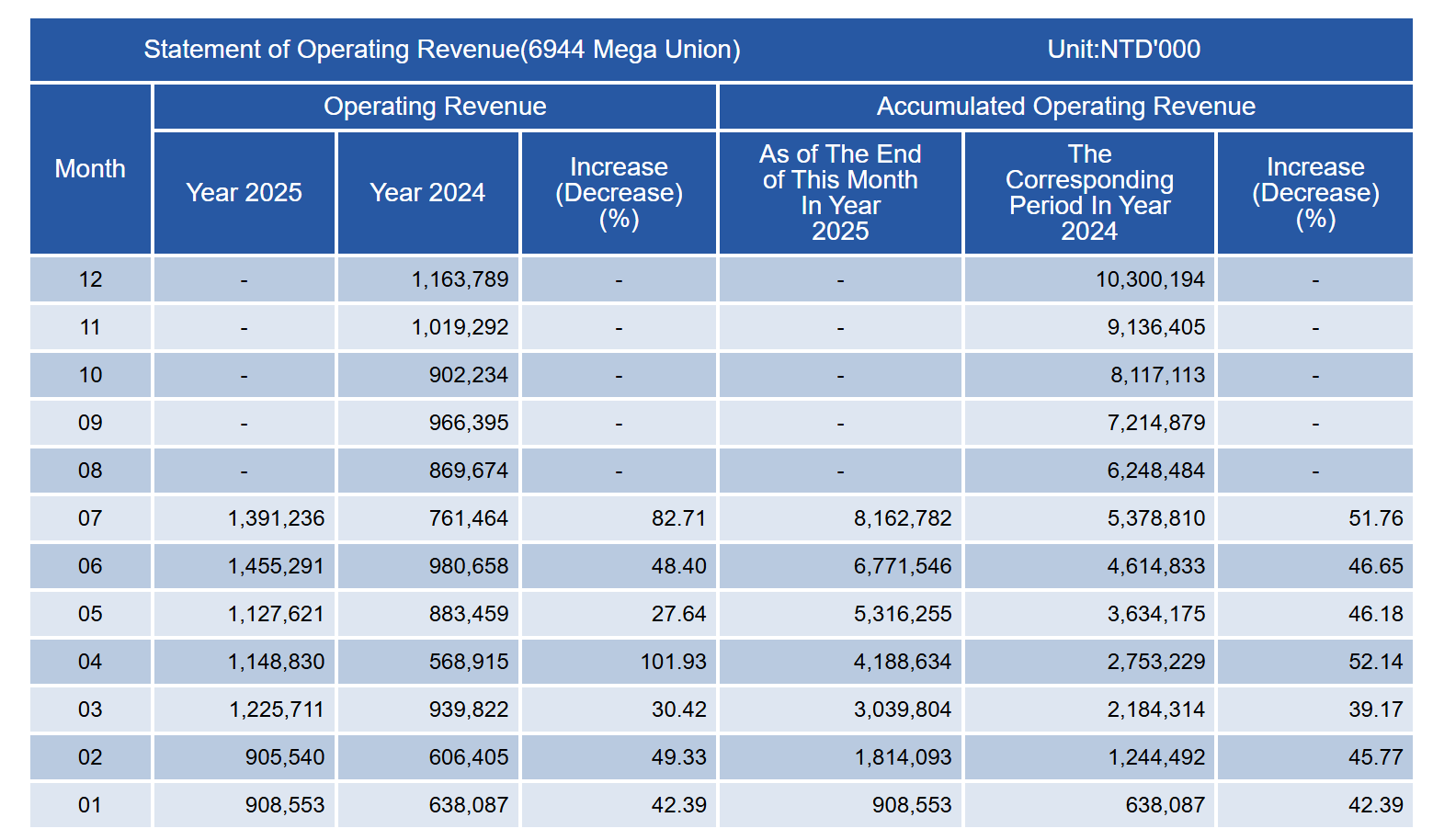Viewport: 1433px width, 840px height.
Task: Select month cell '09'
Action: (90, 423)
